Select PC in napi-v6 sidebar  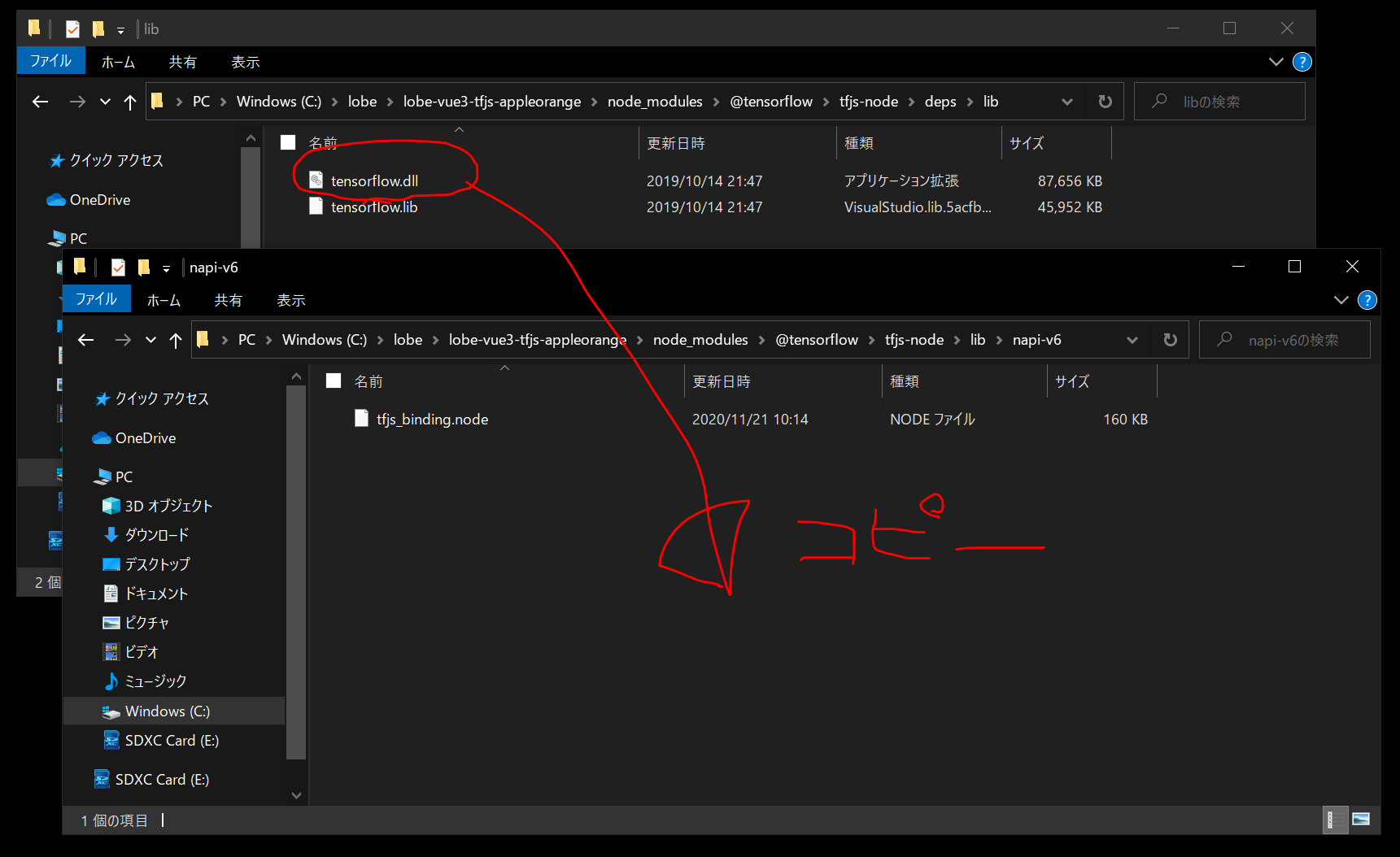coord(113,476)
